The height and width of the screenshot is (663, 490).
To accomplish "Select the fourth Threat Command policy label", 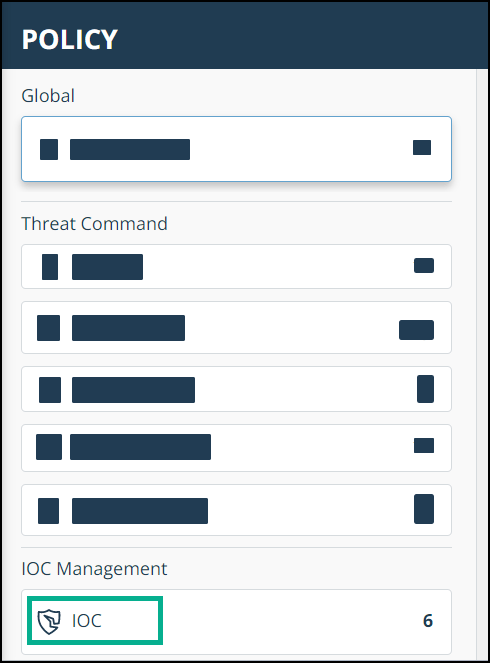I will [x=140, y=447].
